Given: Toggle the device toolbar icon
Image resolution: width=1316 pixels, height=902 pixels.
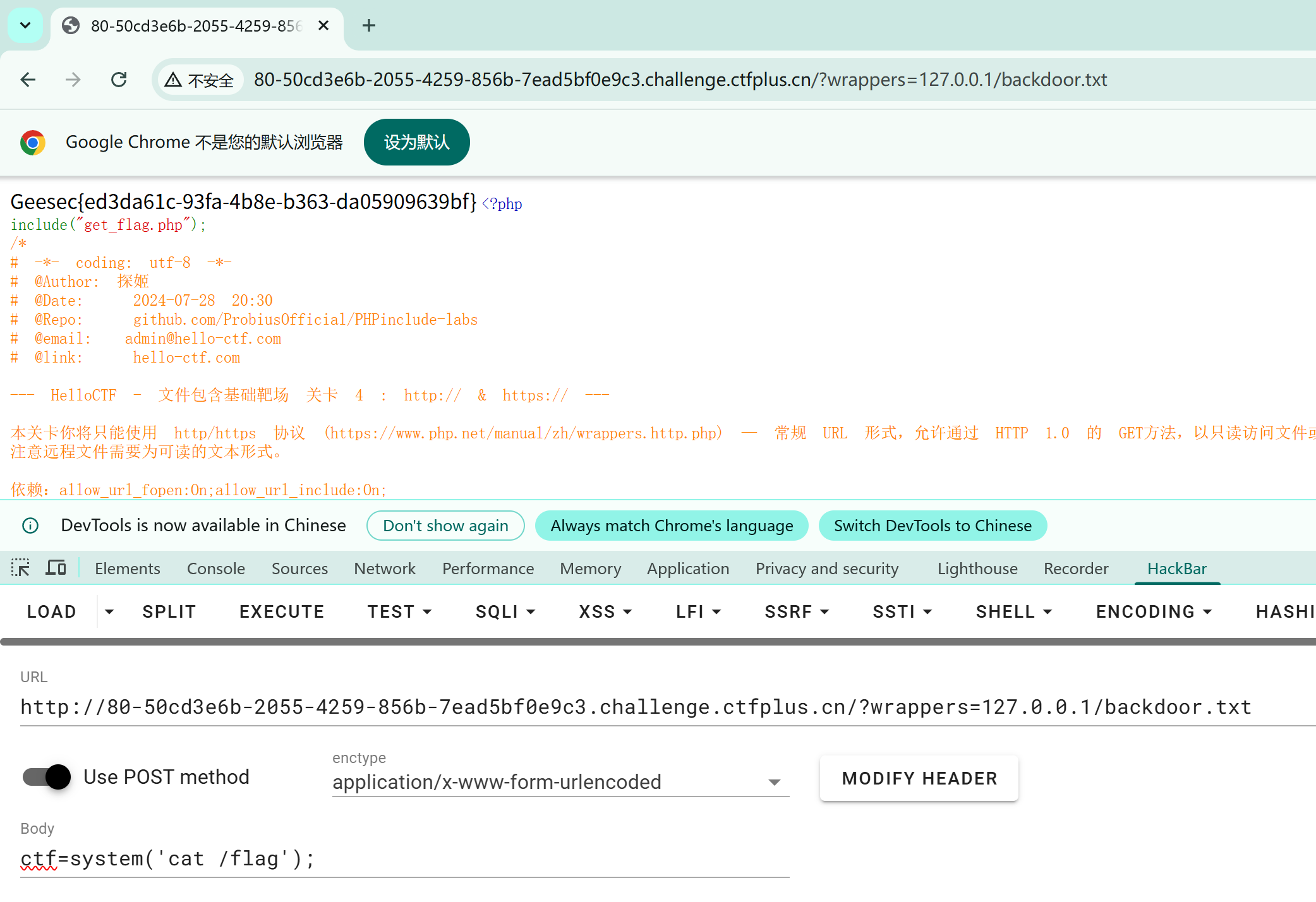Looking at the screenshot, I should pos(56,568).
